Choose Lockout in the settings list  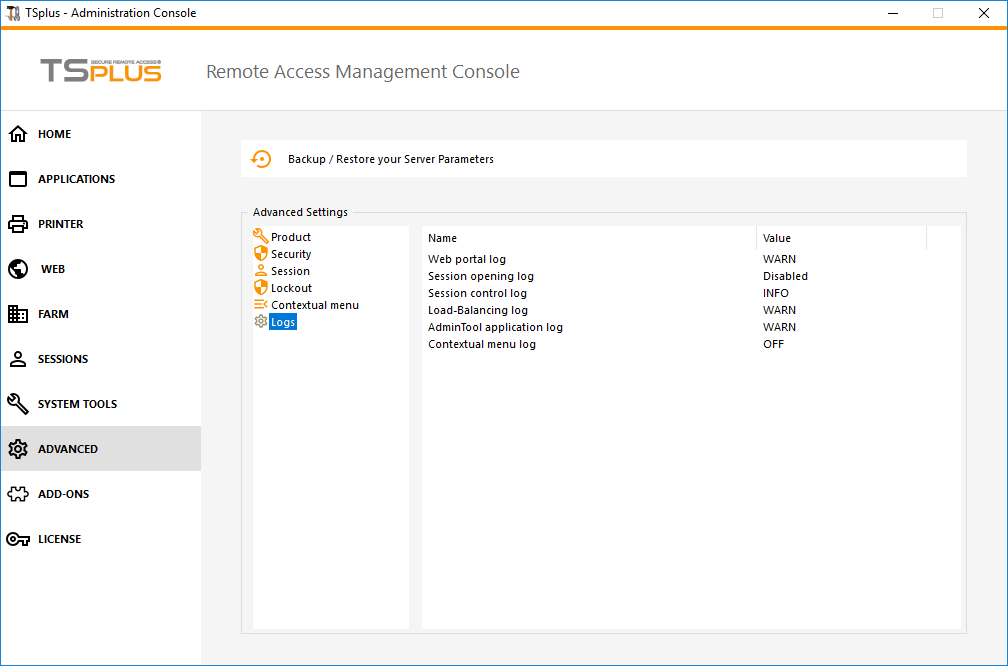(x=291, y=288)
